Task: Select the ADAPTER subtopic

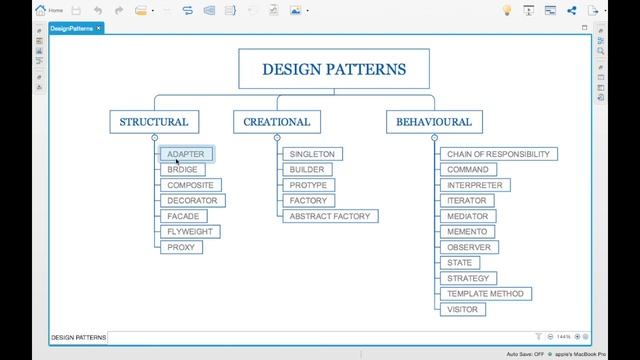Action: point(186,154)
